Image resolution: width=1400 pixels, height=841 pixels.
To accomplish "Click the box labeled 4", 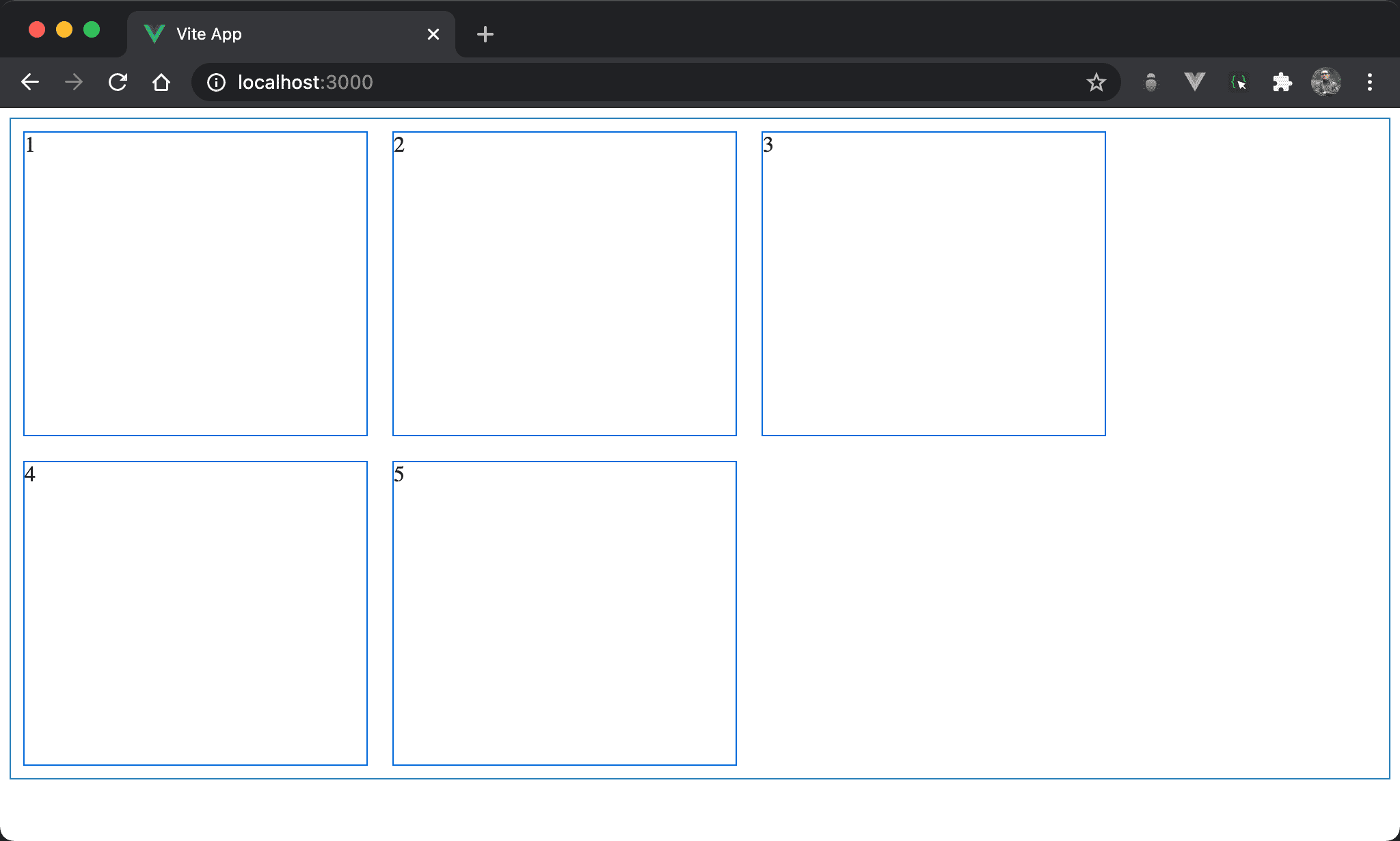I will click(196, 613).
